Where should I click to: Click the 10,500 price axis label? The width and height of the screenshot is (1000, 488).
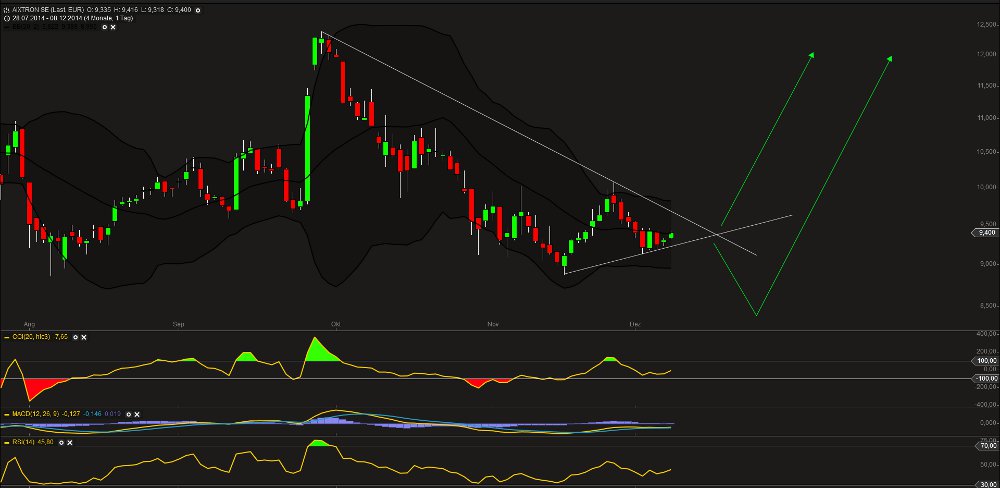click(987, 152)
